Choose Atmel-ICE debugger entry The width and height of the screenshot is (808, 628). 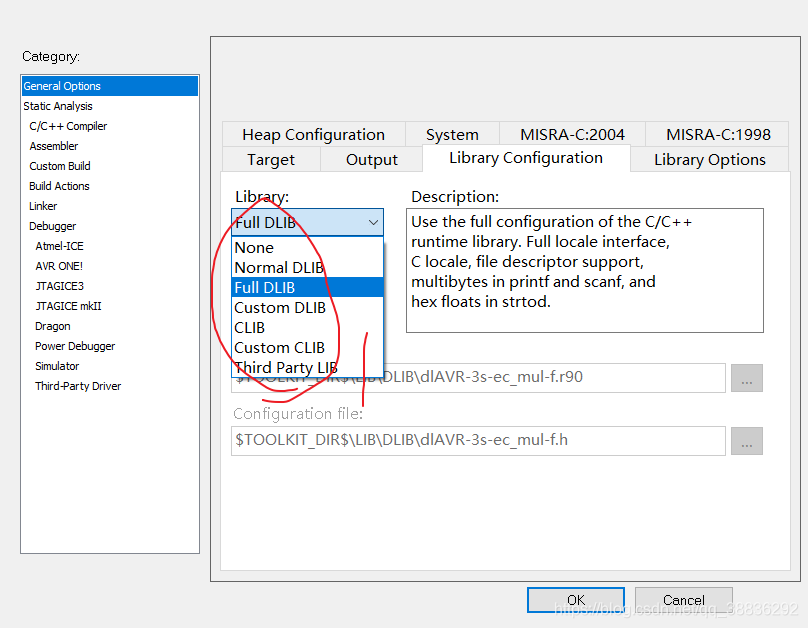coord(59,246)
